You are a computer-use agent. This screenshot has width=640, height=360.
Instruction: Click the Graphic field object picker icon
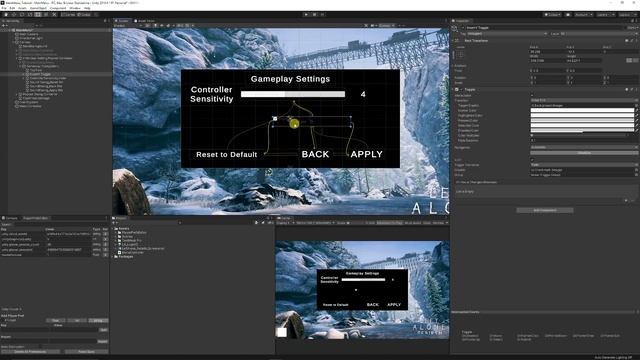(x=636, y=170)
